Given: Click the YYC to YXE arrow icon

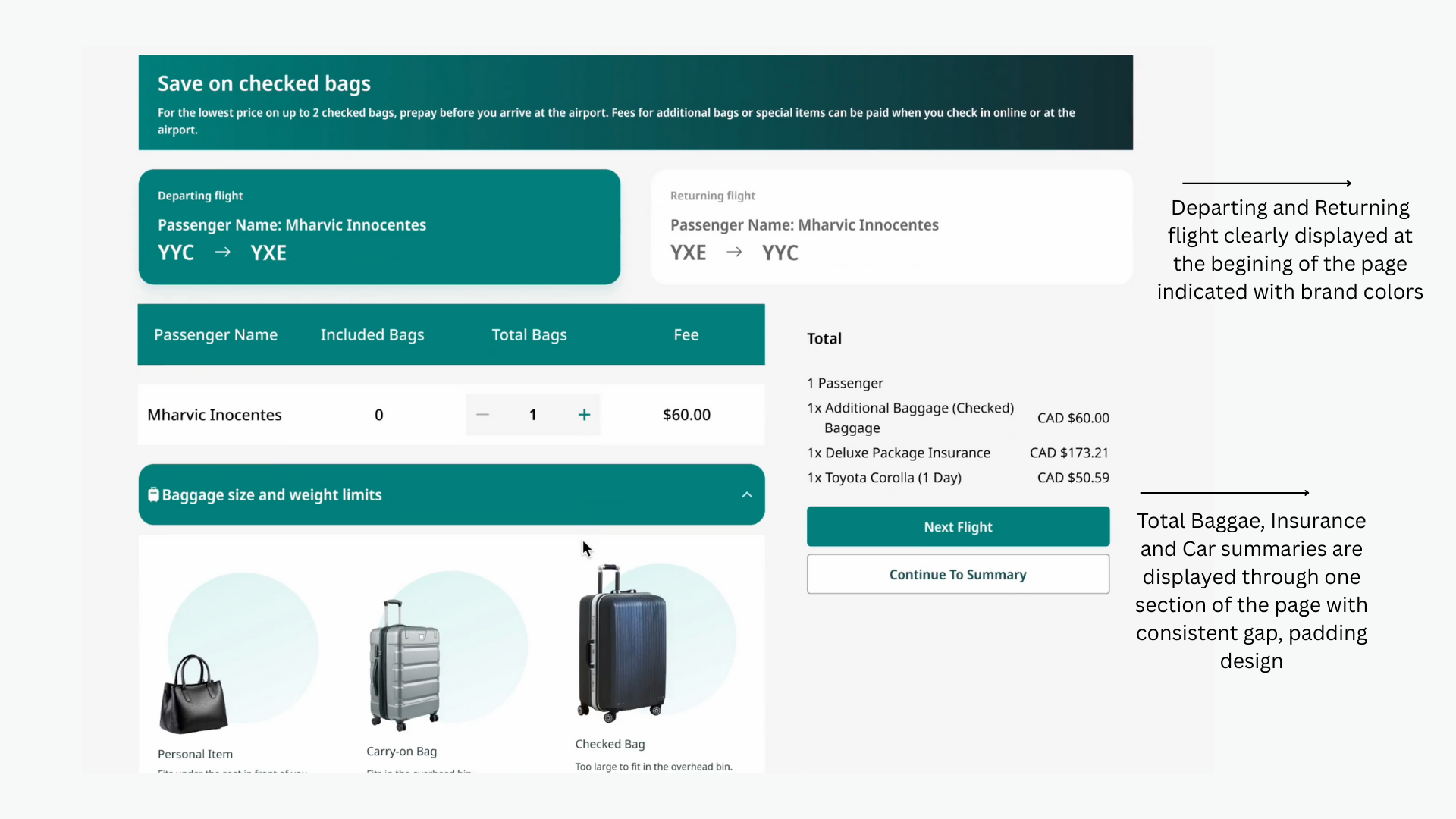Looking at the screenshot, I should pyautogui.click(x=222, y=253).
